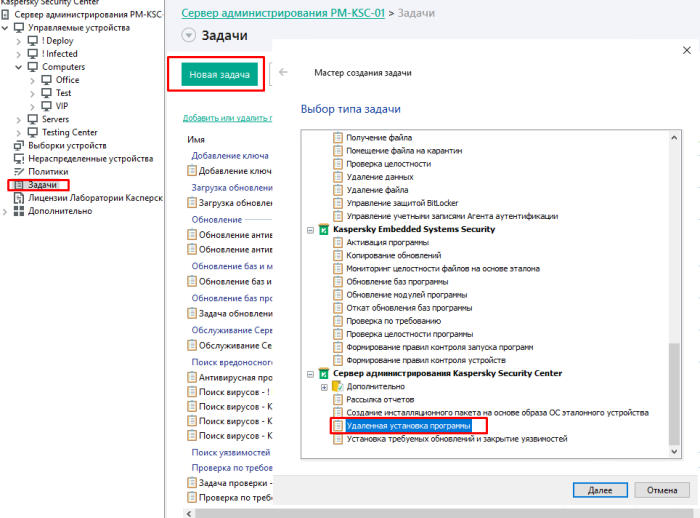Click the Computers group monitor icon

tap(33, 67)
